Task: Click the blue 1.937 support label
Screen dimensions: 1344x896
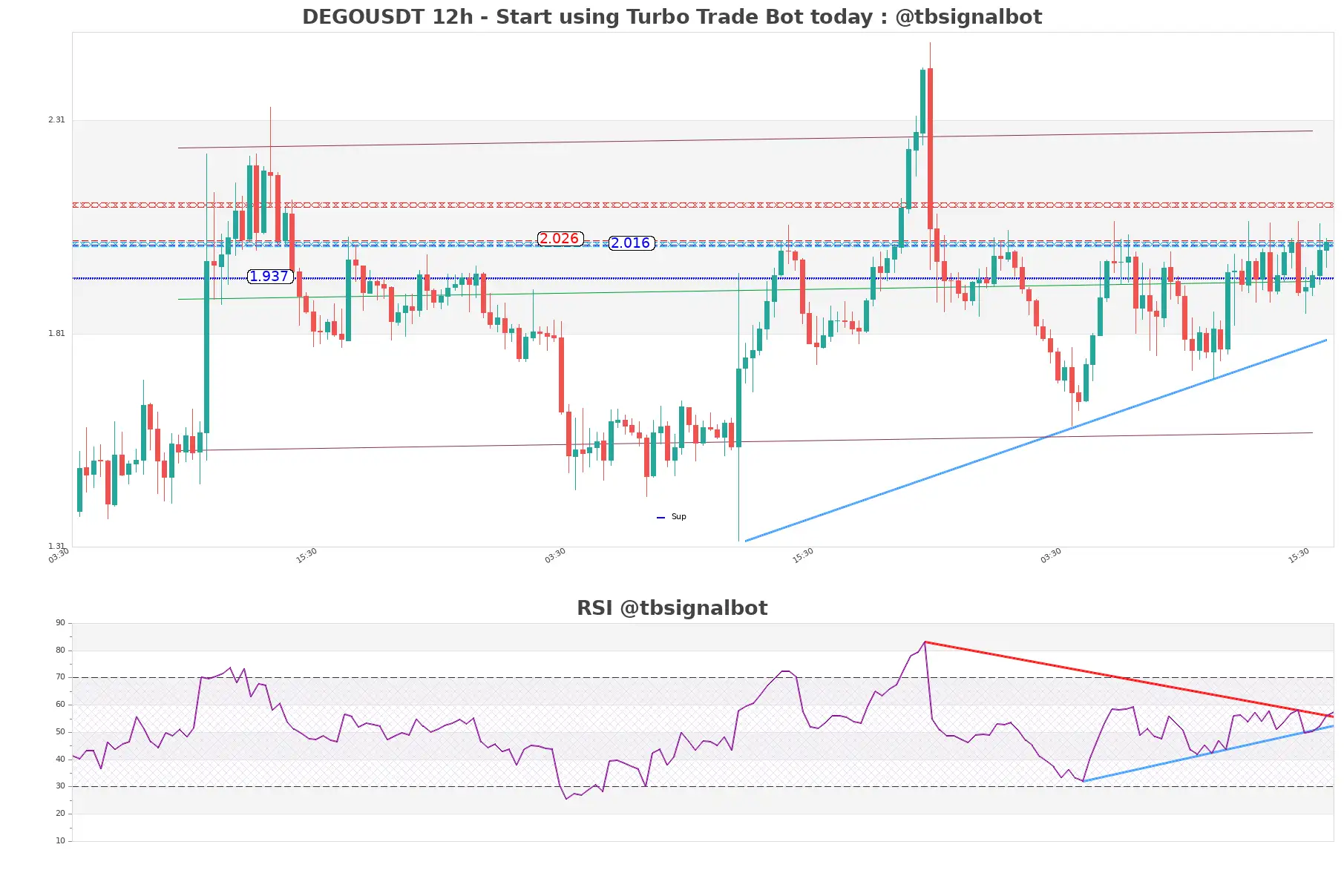Action: click(x=270, y=277)
